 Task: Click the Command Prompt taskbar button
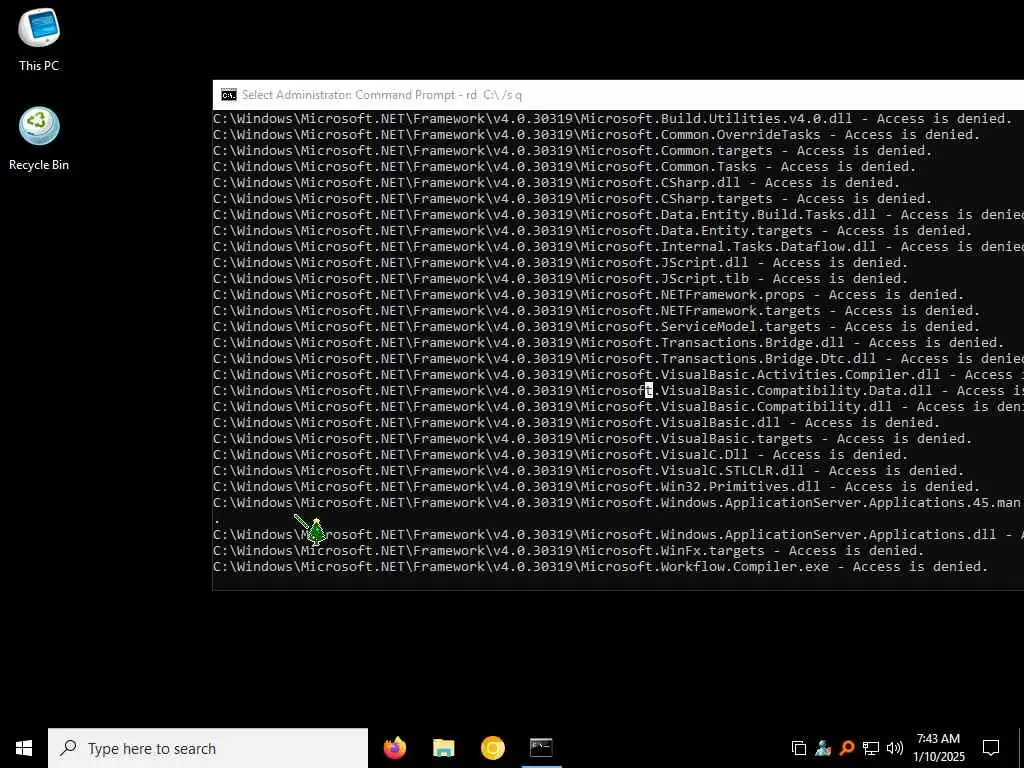click(541, 748)
